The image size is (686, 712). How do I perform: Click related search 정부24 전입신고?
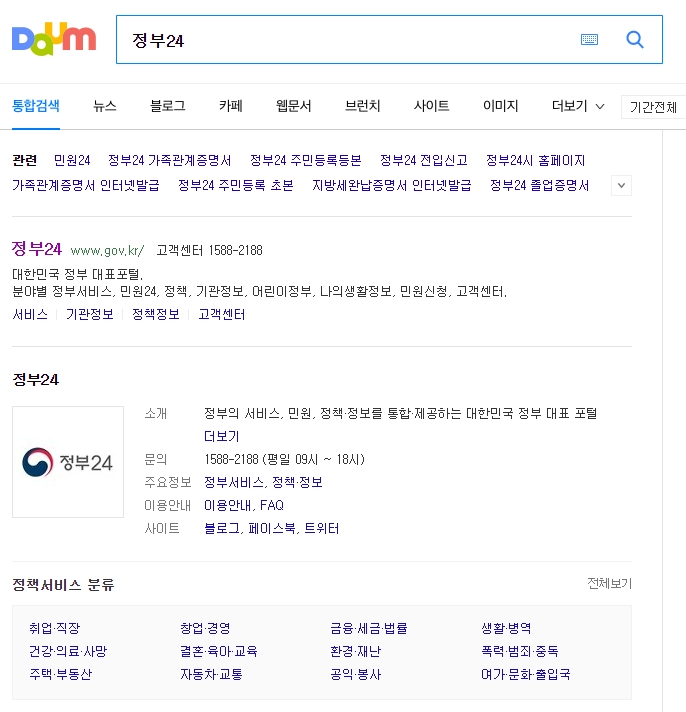[x=424, y=160]
